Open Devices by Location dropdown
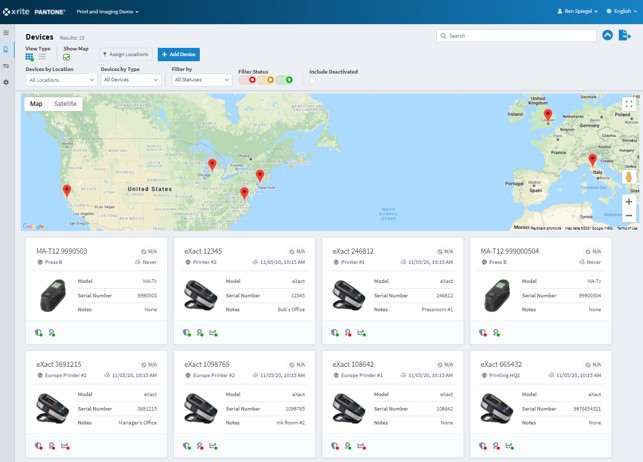This screenshot has height=462, width=643. pos(61,80)
